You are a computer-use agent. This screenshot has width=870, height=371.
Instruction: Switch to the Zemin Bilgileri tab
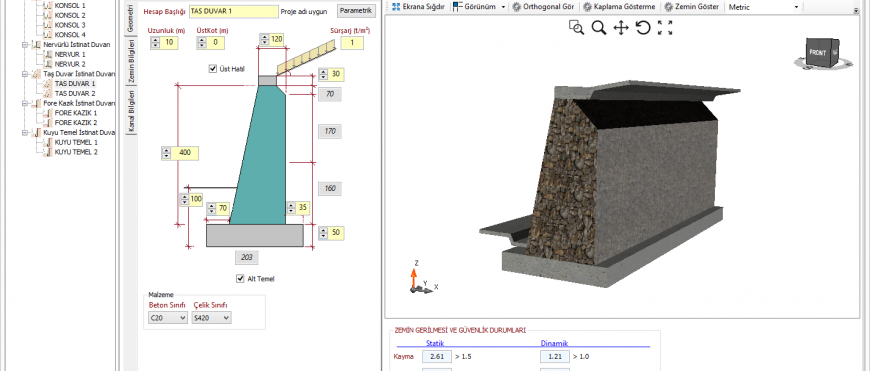coord(131,62)
